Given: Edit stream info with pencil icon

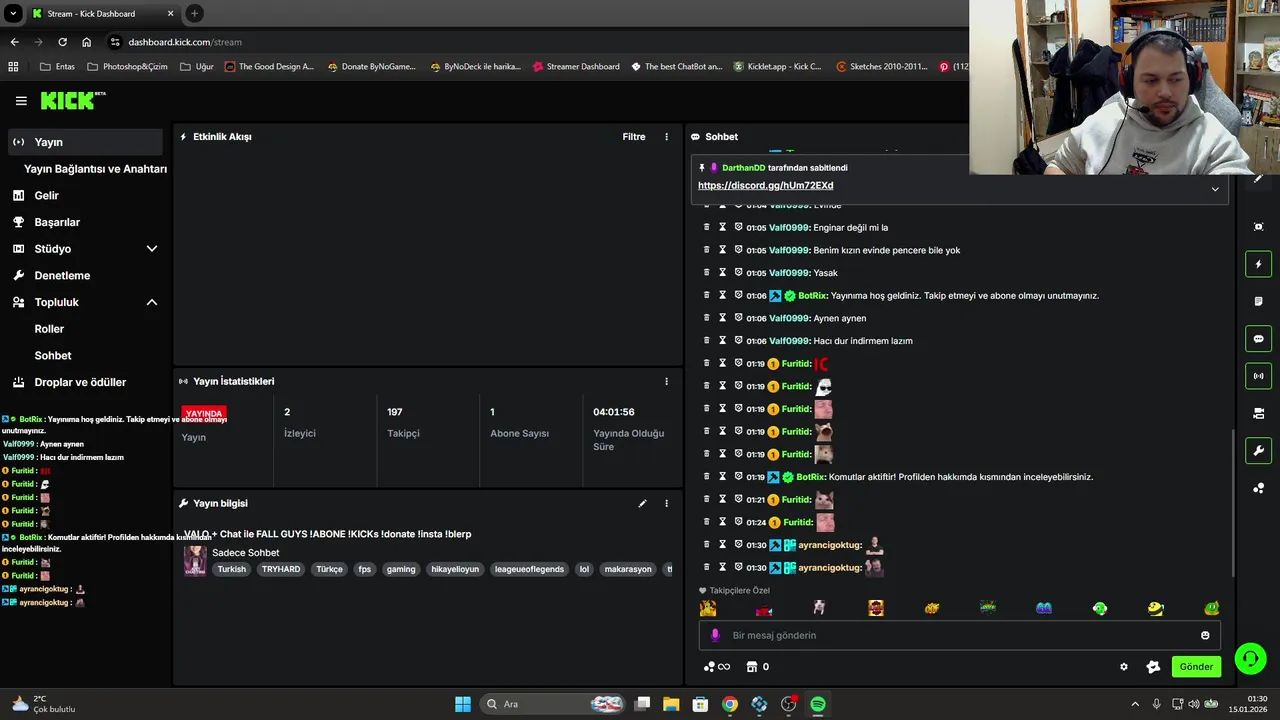Looking at the screenshot, I should tap(642, 503).
